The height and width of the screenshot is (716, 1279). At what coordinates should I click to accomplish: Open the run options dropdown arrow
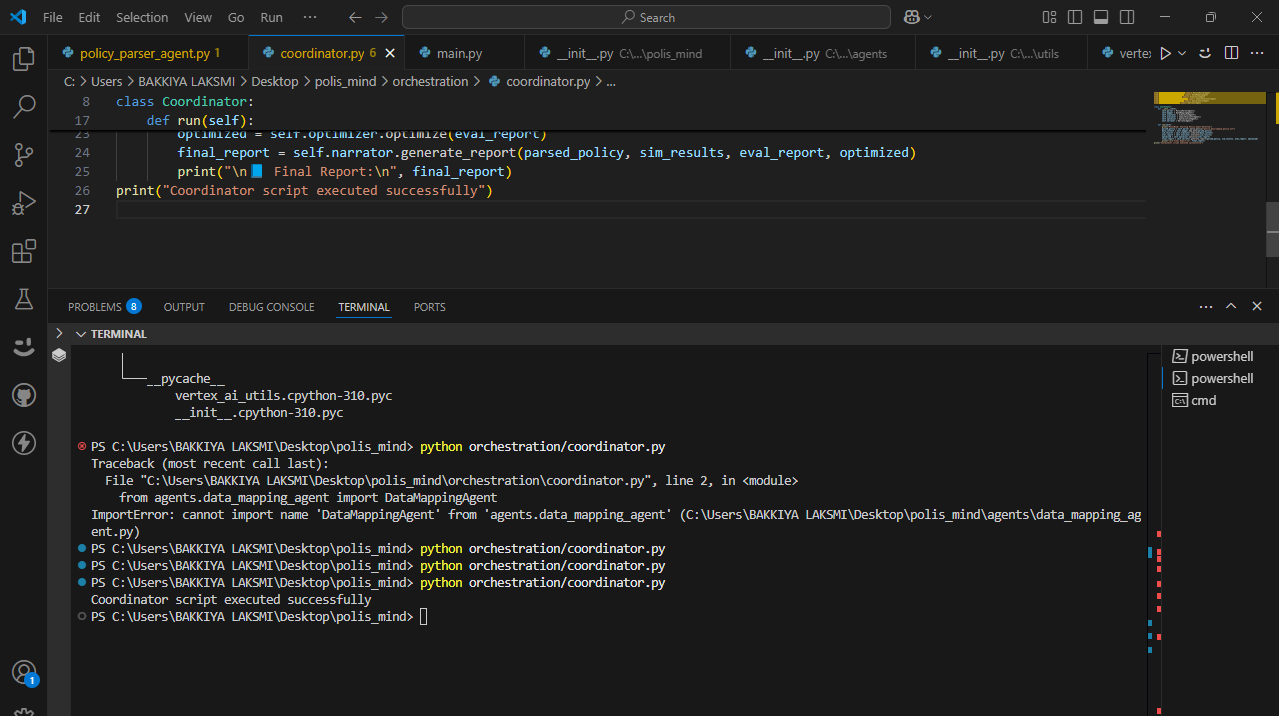point(1182,53)
